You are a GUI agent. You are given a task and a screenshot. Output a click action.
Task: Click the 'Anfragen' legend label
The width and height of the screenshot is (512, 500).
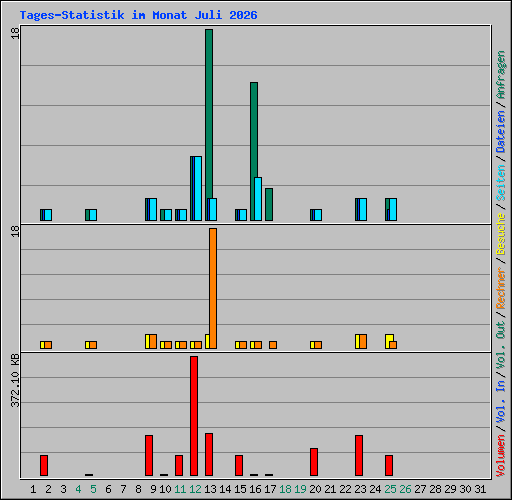(500, 75)
